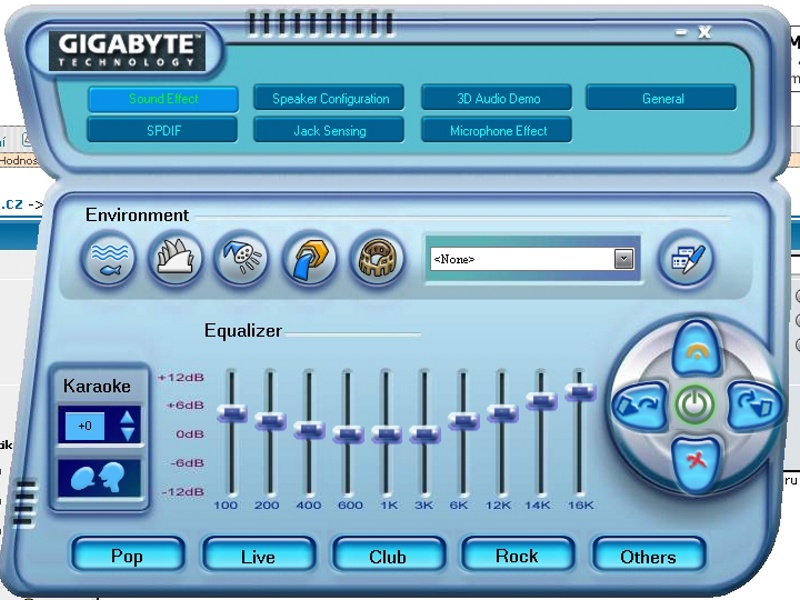Viewport: 800px width, 600px height.
Task: Select the Opera House environment icon
Action: pos(175,259)
